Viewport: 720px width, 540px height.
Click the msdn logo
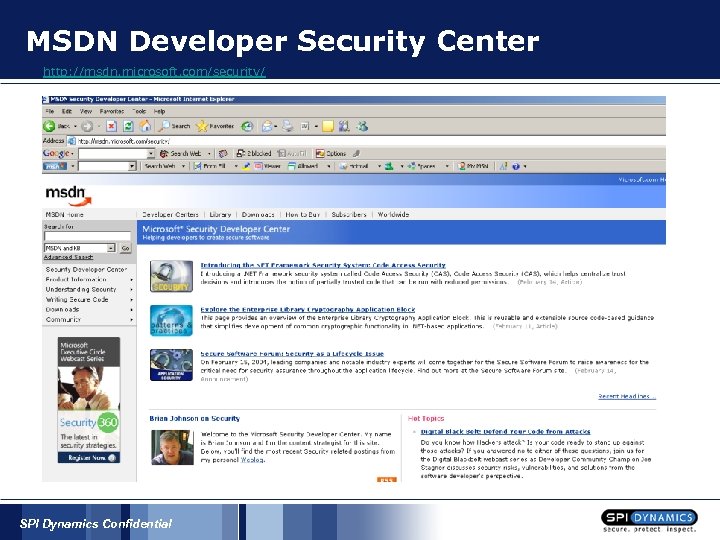tap(68, 195)
